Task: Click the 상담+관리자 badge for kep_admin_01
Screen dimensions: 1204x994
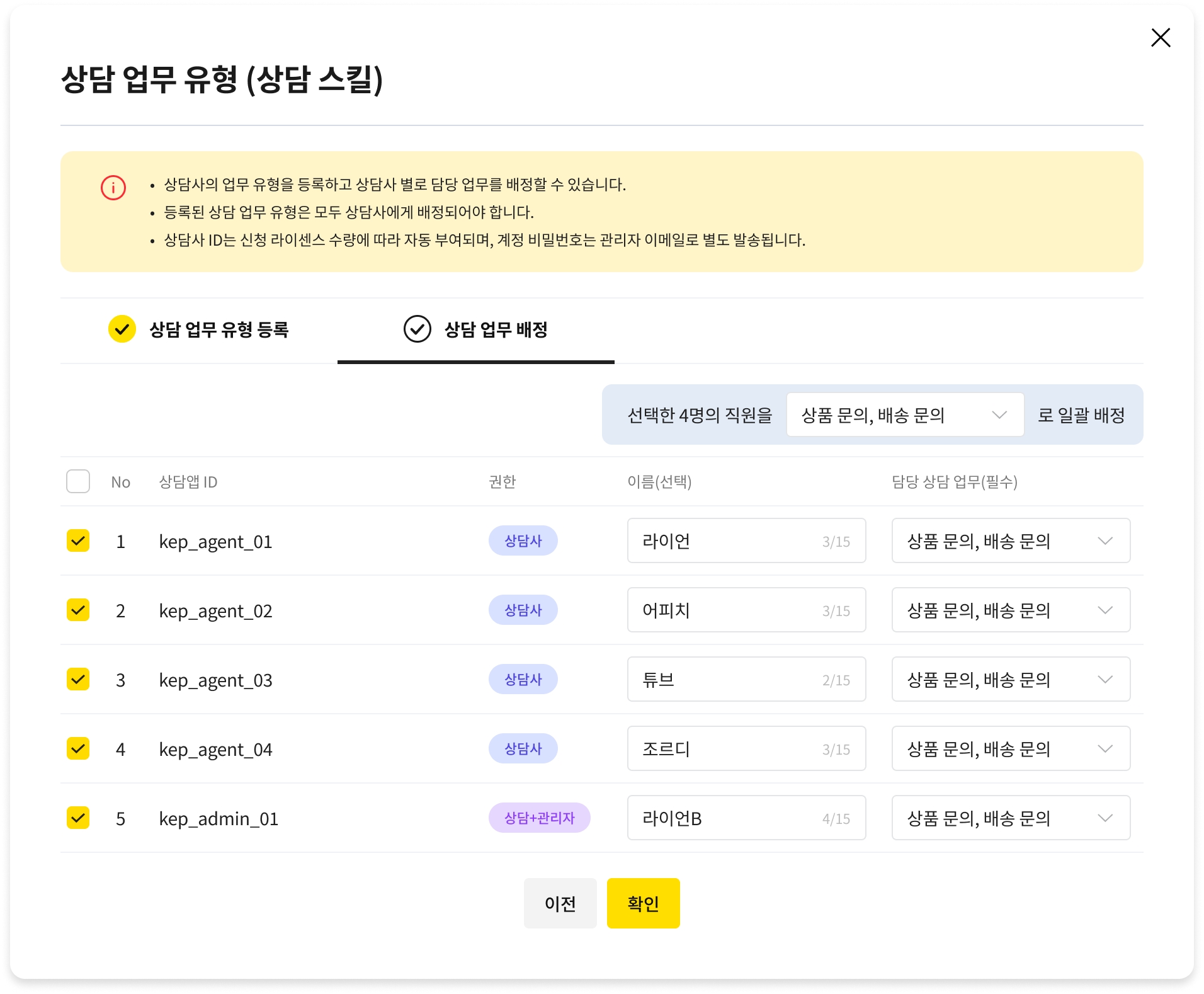Action: (x=539, y=818)
